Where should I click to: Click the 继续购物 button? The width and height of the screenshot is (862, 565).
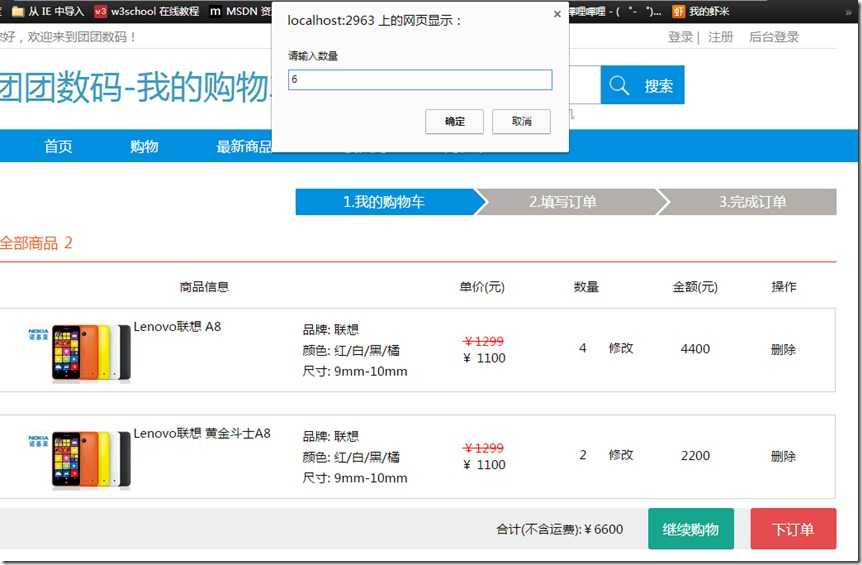pyautogui.click(x=691, y=529)
